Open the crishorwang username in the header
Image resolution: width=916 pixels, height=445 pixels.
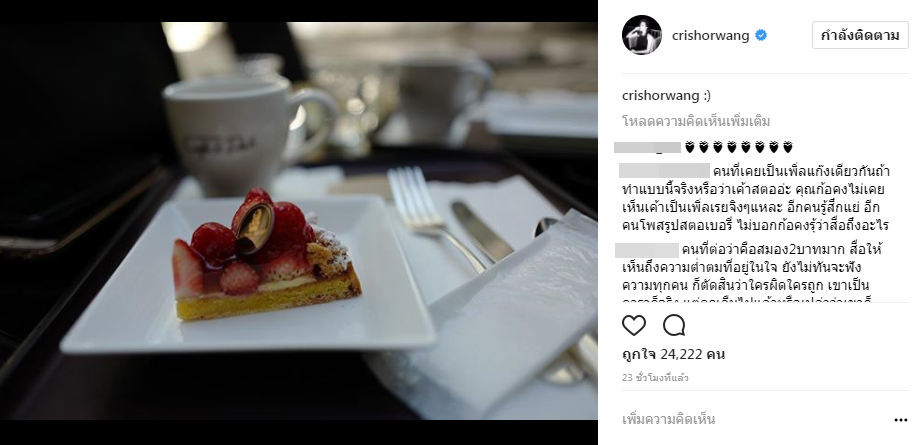pyautogui.click(x=710, y=36)
